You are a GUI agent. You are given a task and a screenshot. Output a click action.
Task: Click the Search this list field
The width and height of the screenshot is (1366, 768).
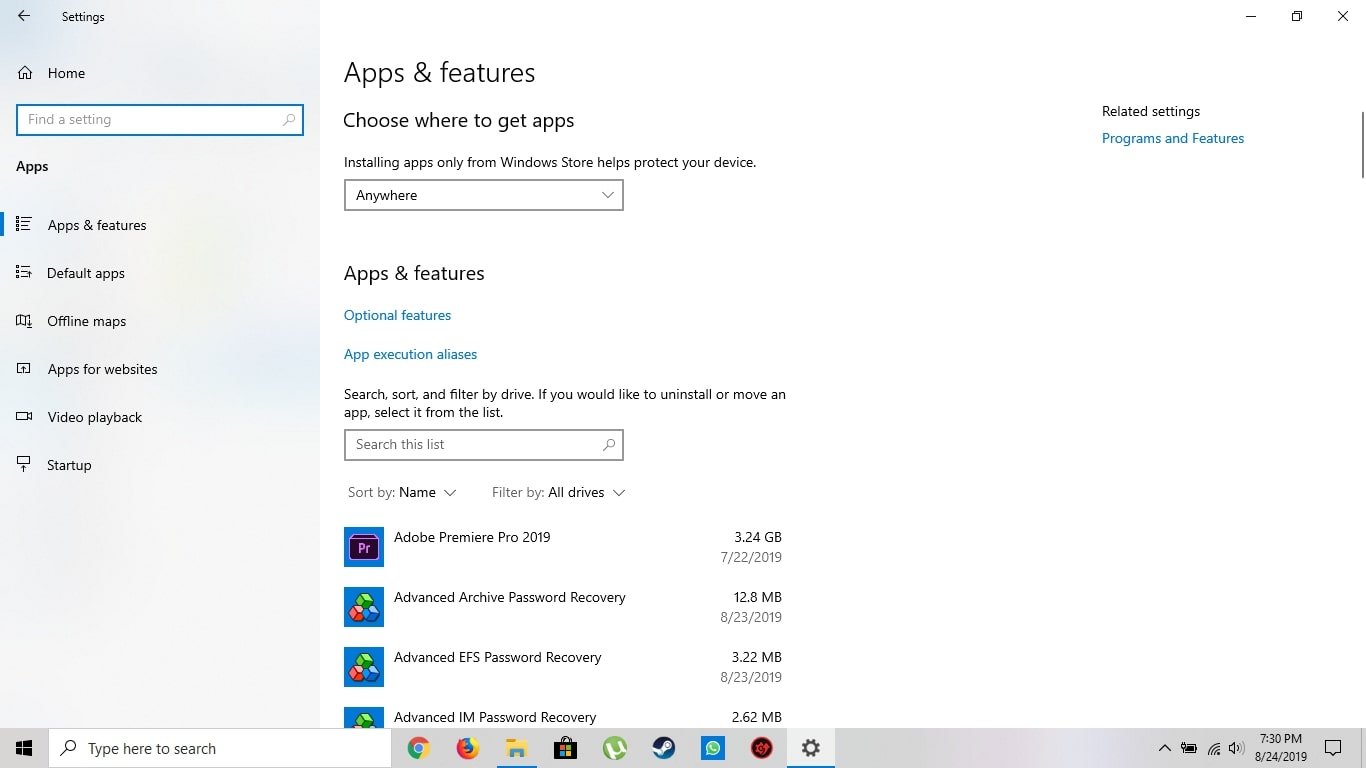(x=474, y=444)
